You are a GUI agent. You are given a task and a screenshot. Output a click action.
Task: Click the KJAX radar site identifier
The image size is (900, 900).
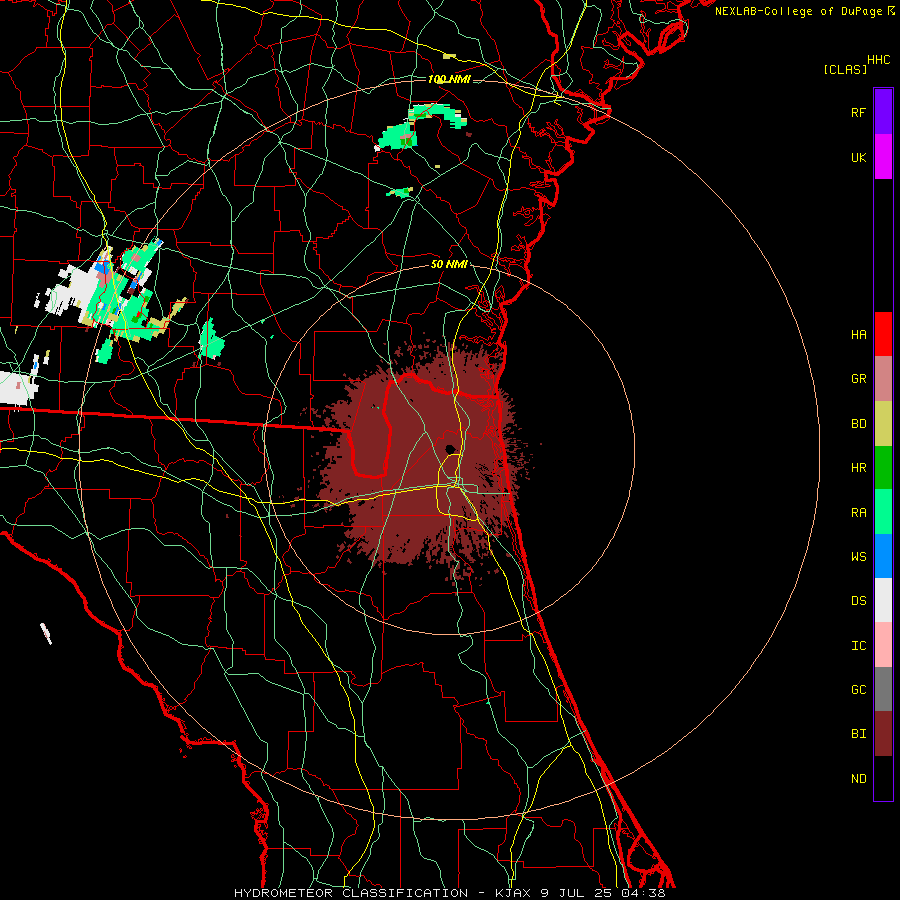513,893
